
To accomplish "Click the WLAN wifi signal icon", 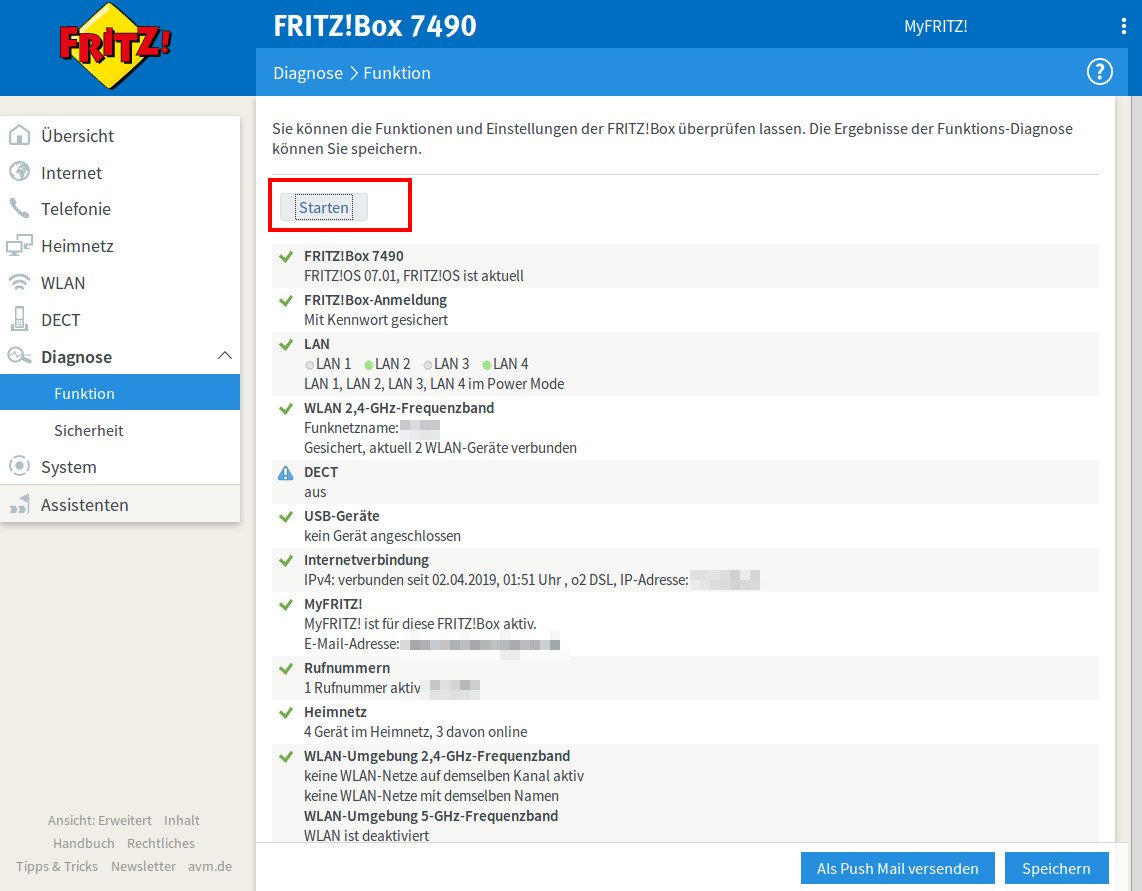I will click(20, 283).
